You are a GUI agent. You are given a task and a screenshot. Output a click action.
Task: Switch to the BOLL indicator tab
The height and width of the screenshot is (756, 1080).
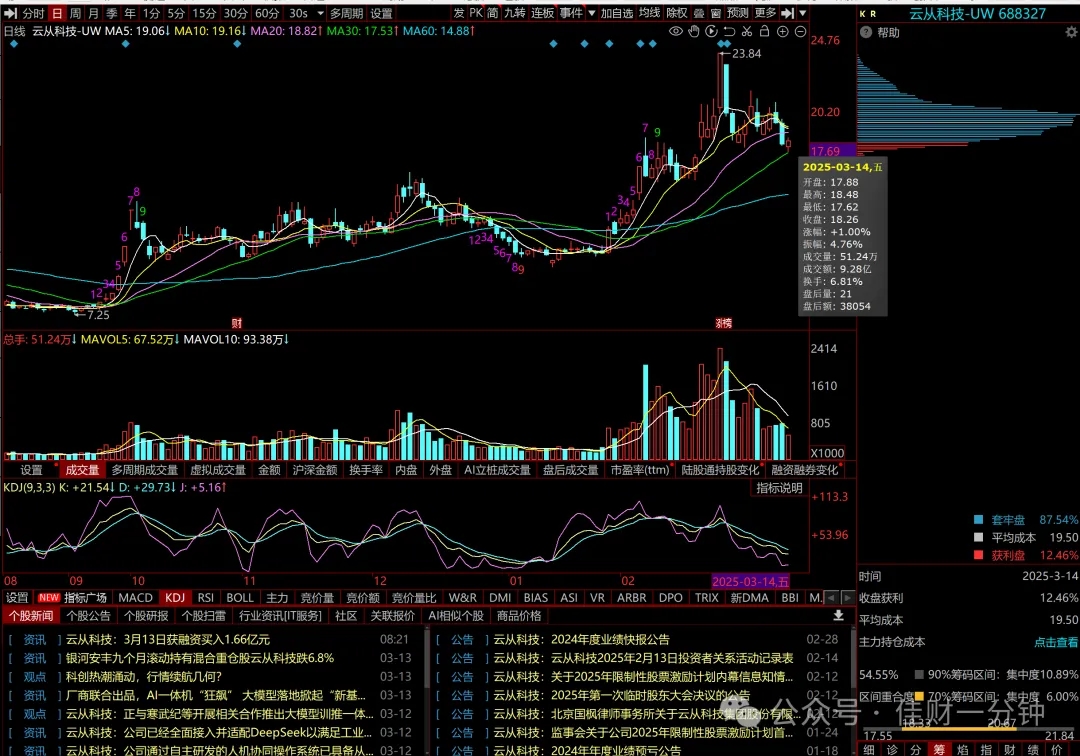pos(240,598)
